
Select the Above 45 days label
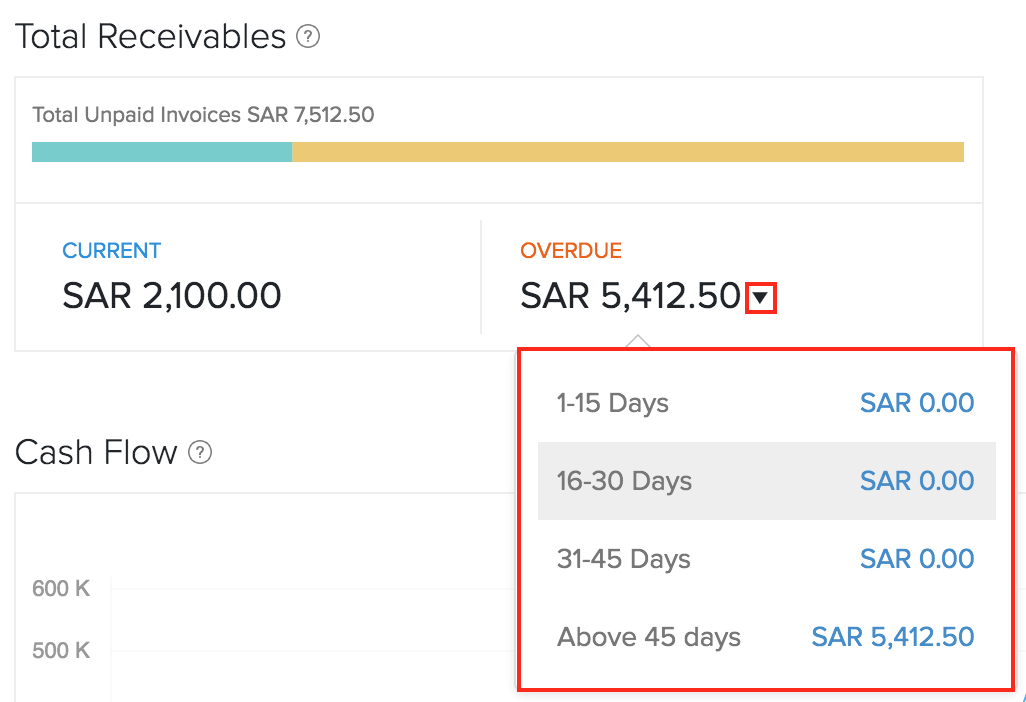coord(648,637)
